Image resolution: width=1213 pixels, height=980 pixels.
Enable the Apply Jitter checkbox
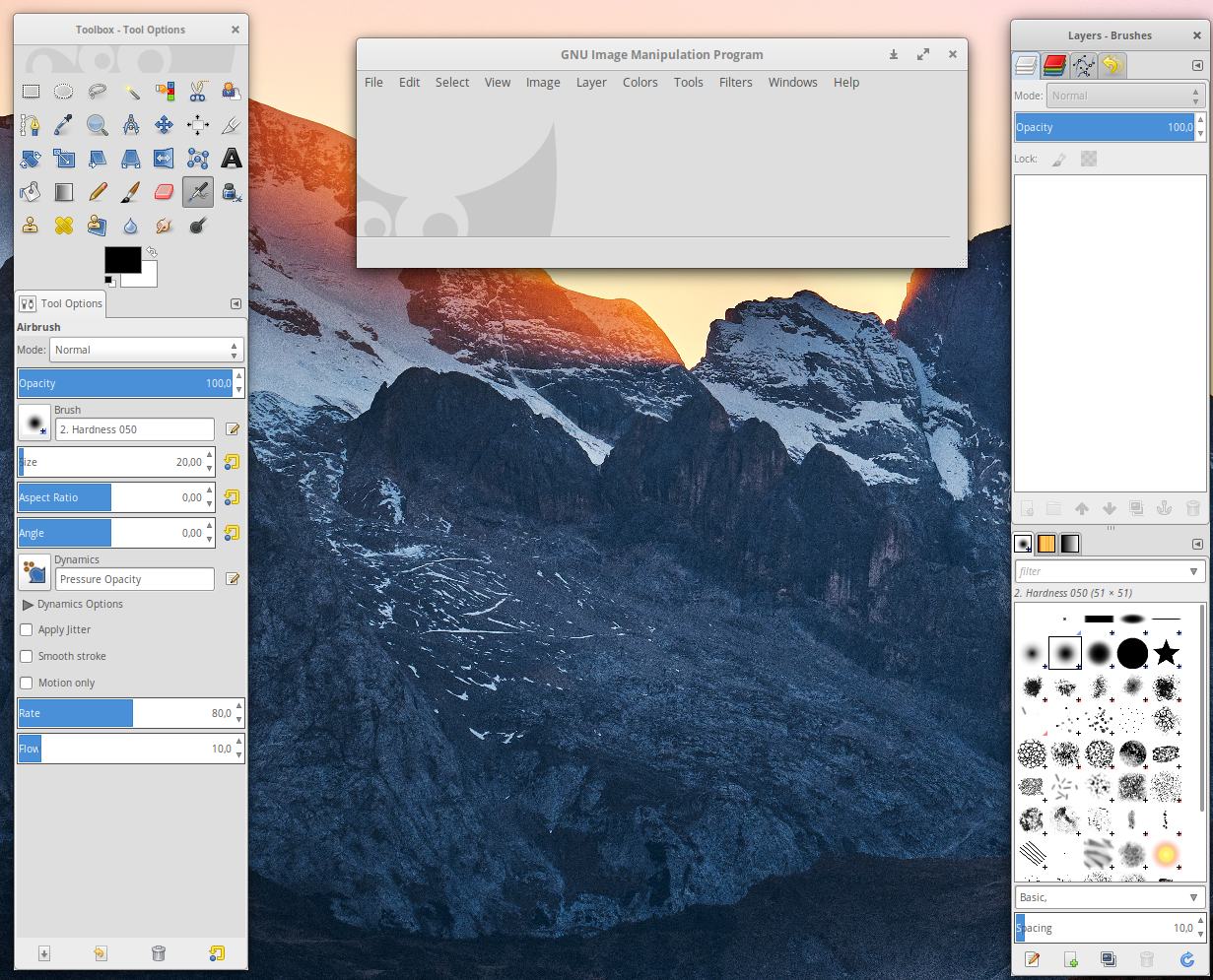(x=27, y=629)
